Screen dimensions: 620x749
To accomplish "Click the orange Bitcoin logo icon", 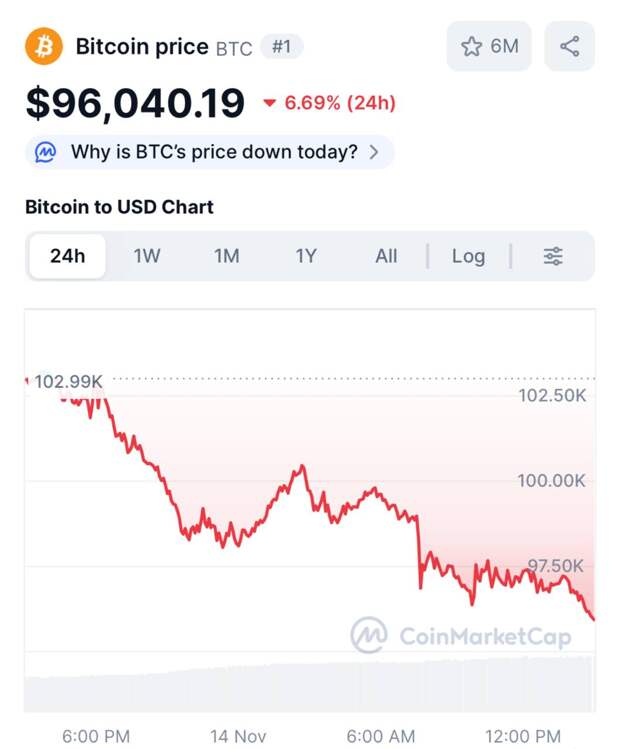I will point(44,46).
